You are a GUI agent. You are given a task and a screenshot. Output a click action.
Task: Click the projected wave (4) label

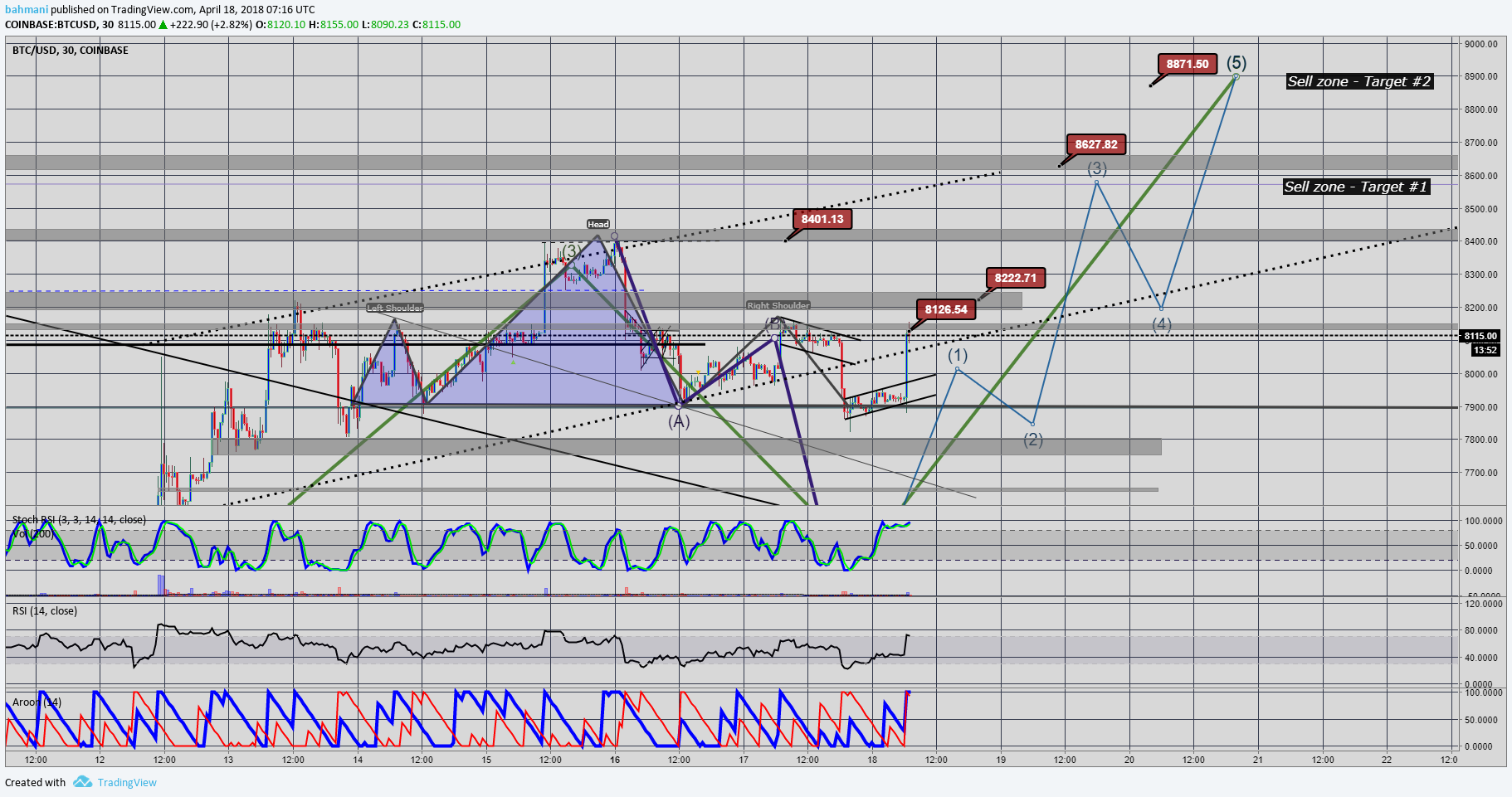point(1162,324)
